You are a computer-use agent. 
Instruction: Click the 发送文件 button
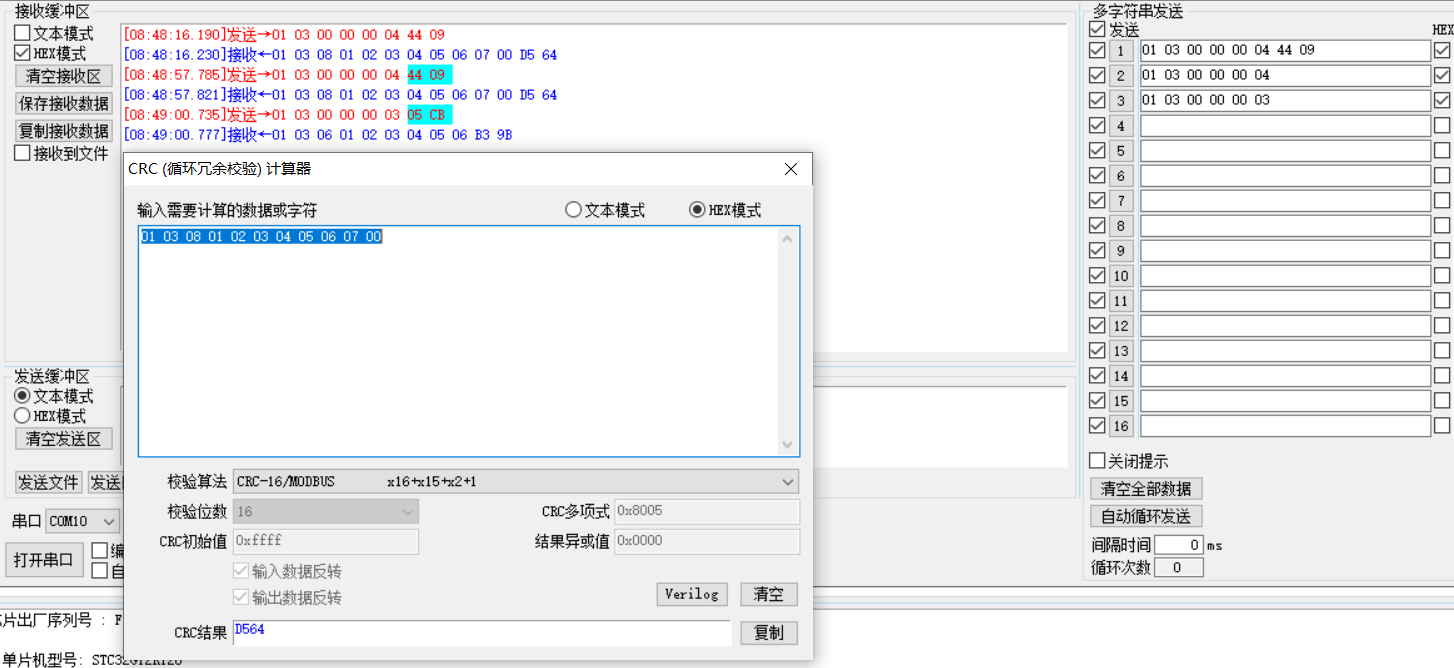49,482
